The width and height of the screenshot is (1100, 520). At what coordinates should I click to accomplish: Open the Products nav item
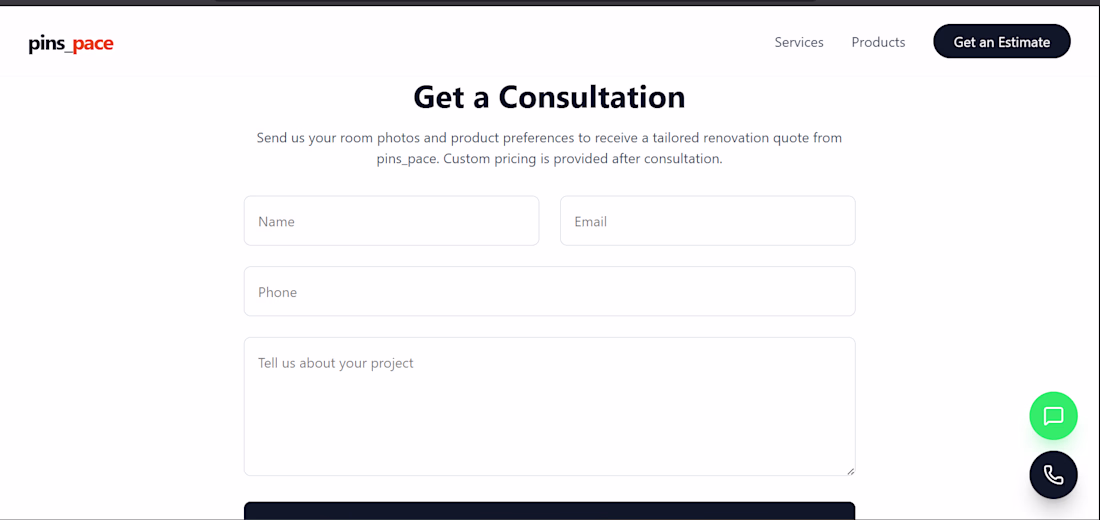(878, 42)
